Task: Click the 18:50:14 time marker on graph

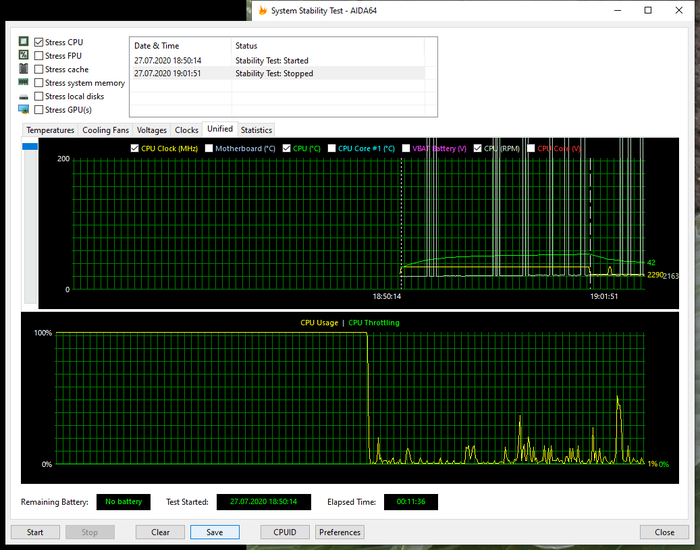Action: pos(387,296)
